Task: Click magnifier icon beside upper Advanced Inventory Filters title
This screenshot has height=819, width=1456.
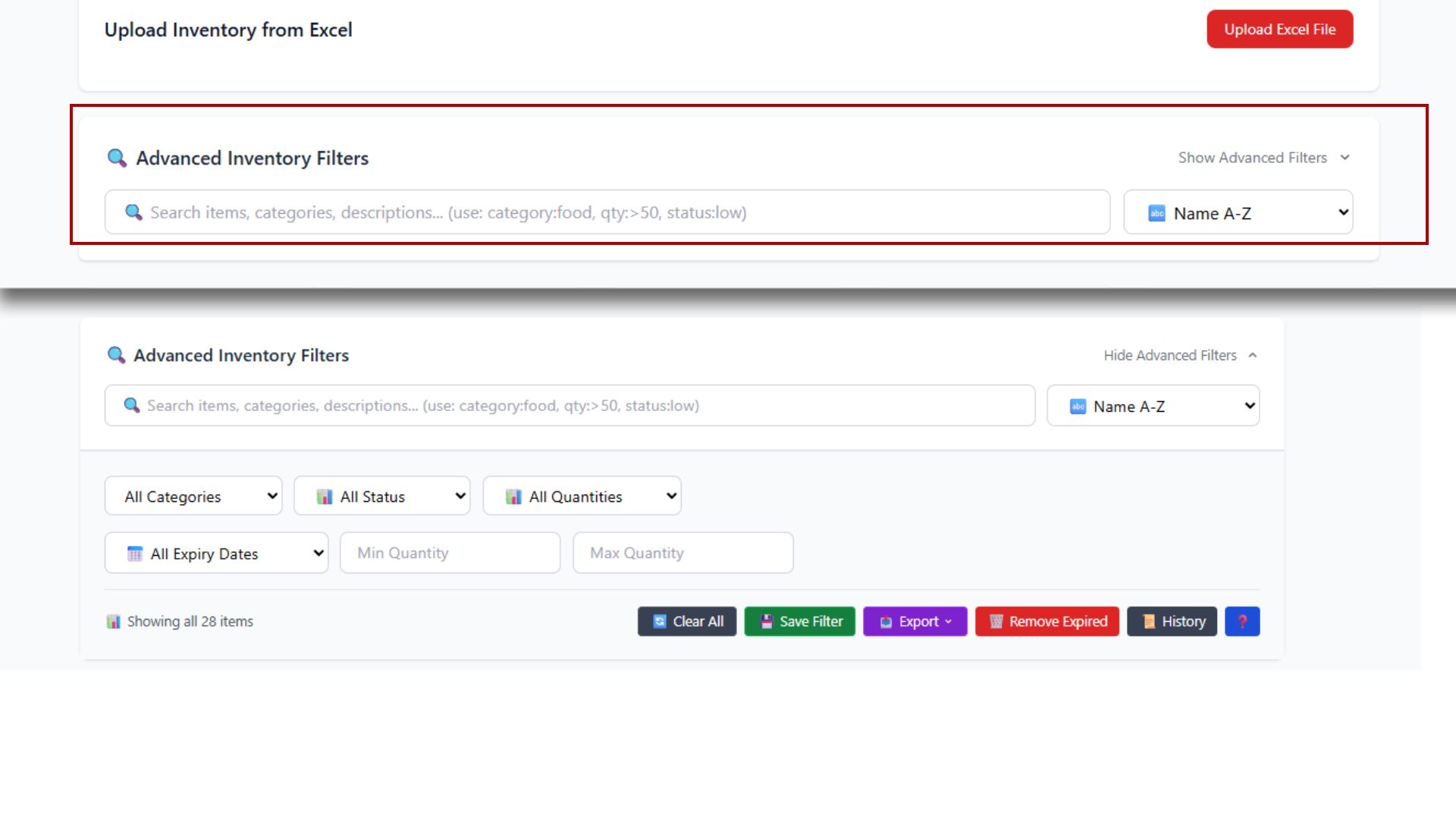Action: tap(117, 158)
